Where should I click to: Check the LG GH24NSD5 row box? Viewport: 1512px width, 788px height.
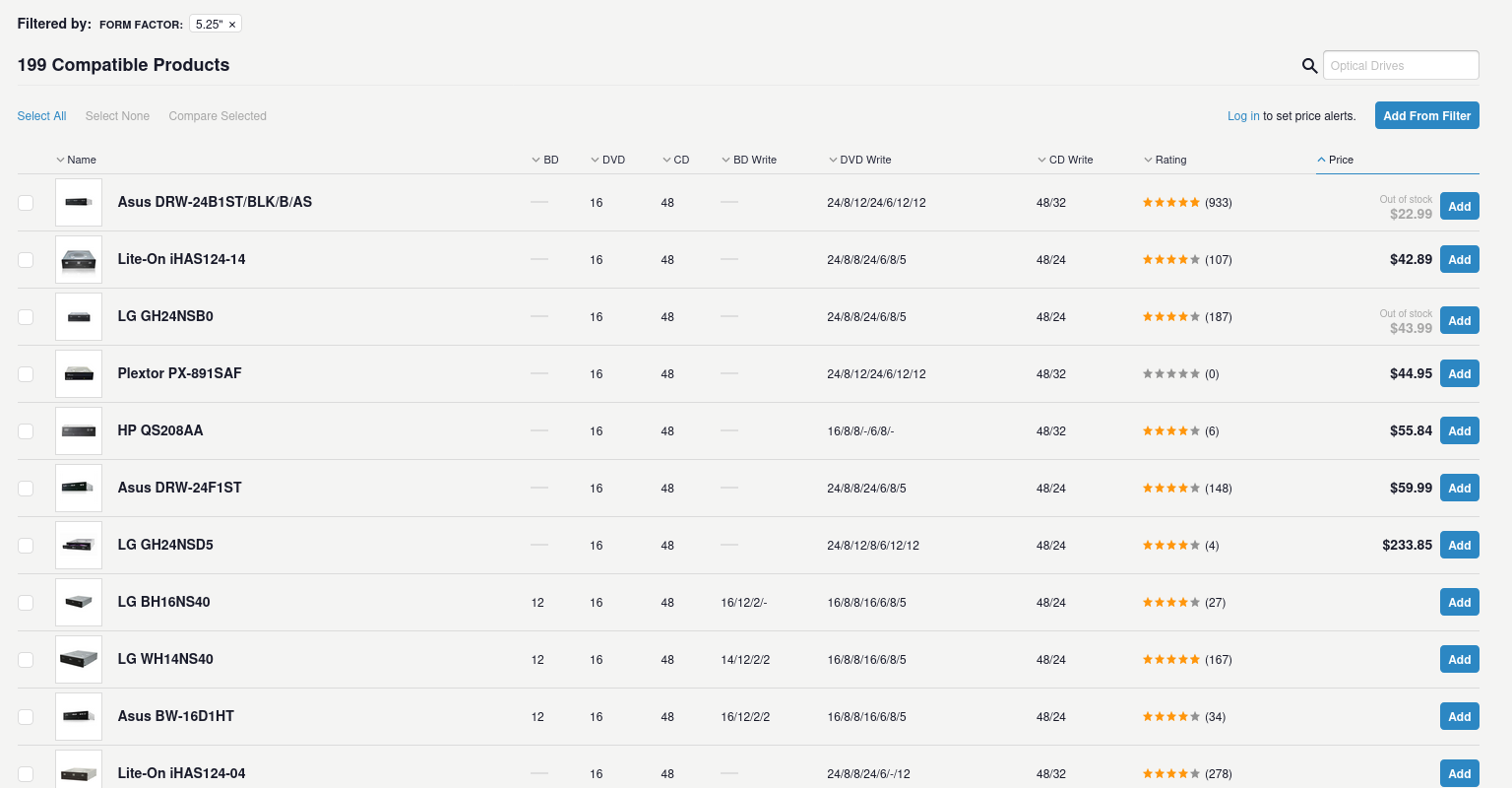[26, 546]
